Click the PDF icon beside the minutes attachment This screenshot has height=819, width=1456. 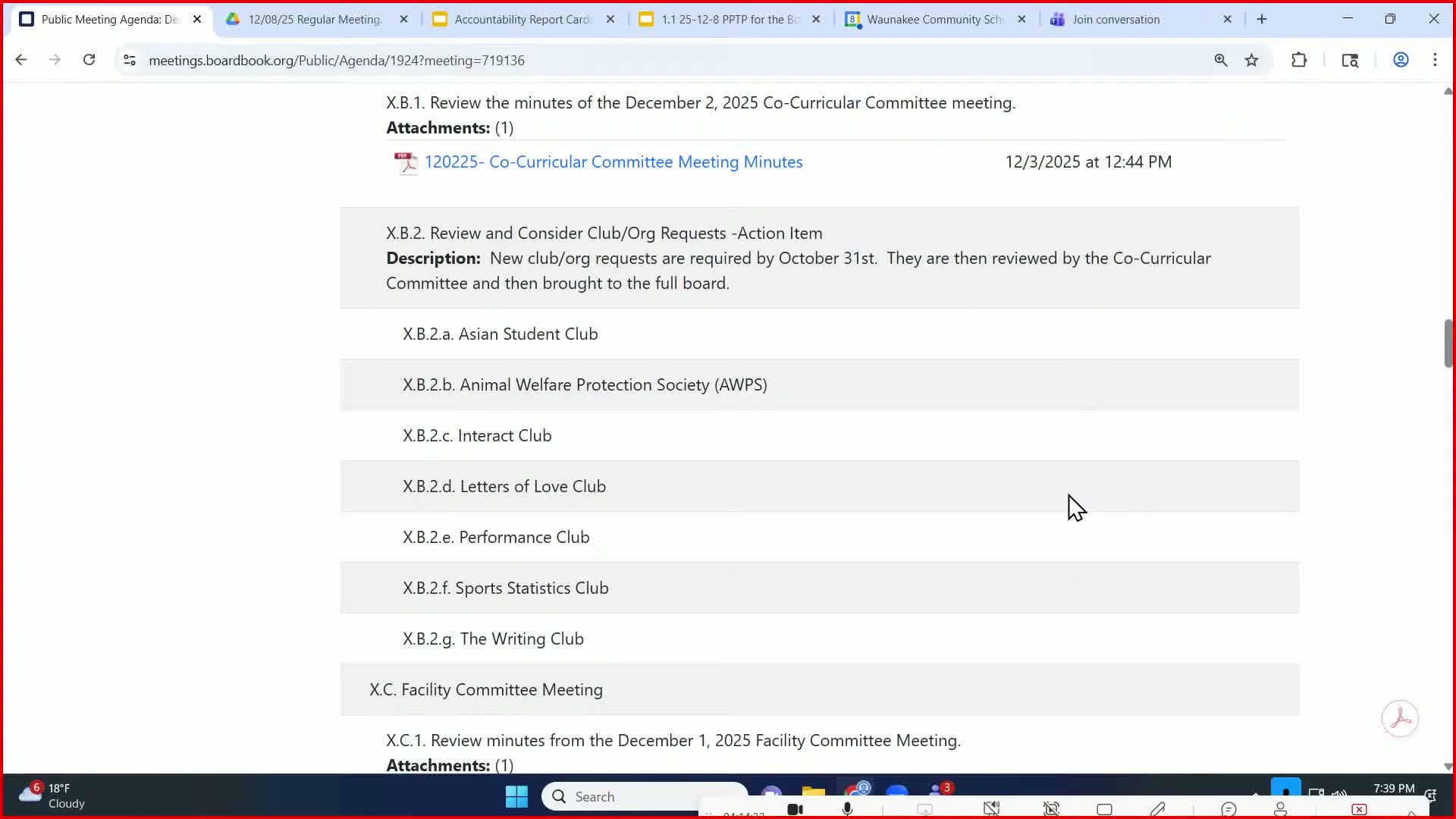(406, 162)
